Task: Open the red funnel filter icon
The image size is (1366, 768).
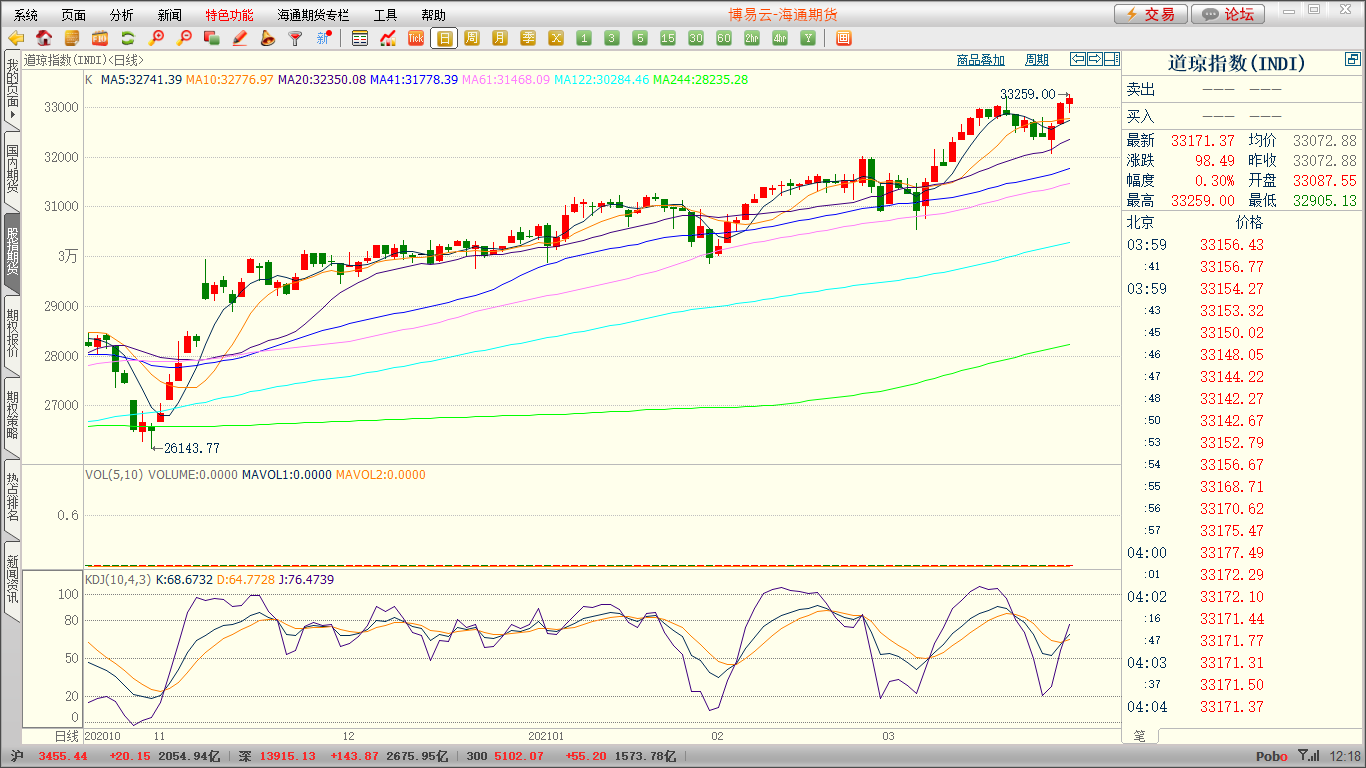Action: click(296, 39)
